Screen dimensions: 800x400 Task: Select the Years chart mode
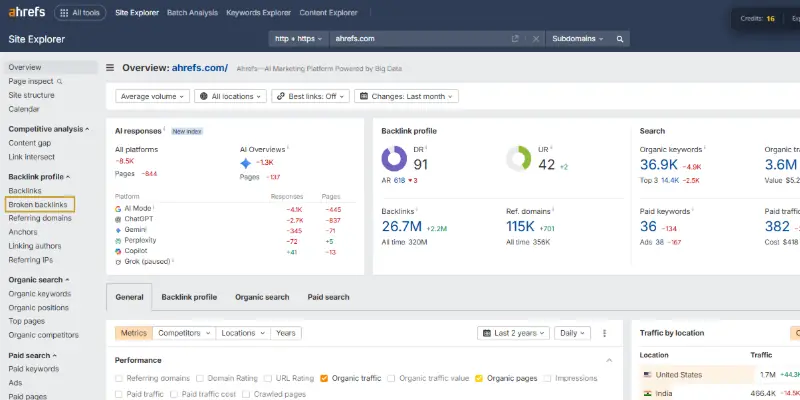pos(286,333)
